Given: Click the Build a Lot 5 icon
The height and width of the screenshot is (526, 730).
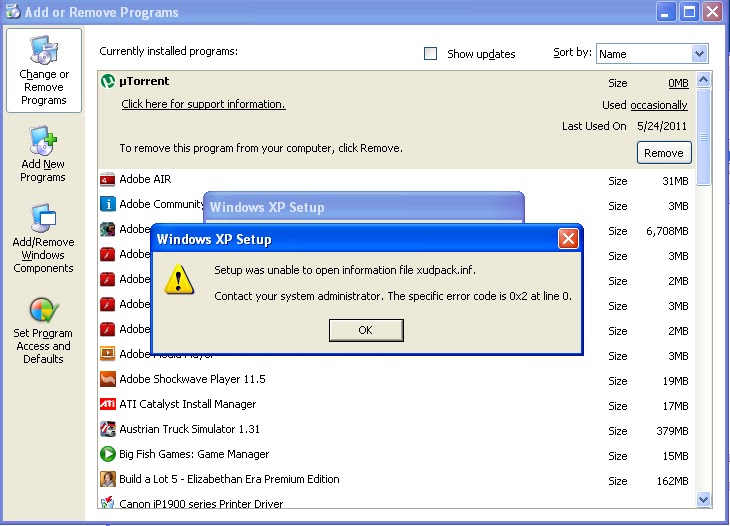Looking at the screenshot, I should pos(108,479).
